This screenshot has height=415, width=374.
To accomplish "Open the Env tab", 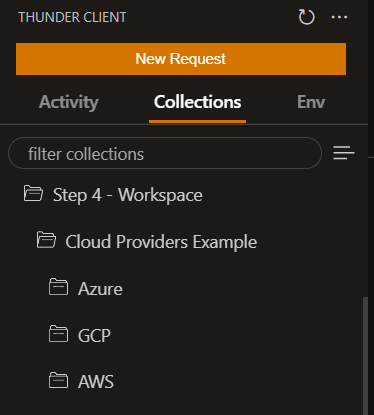I will (311, 102).
